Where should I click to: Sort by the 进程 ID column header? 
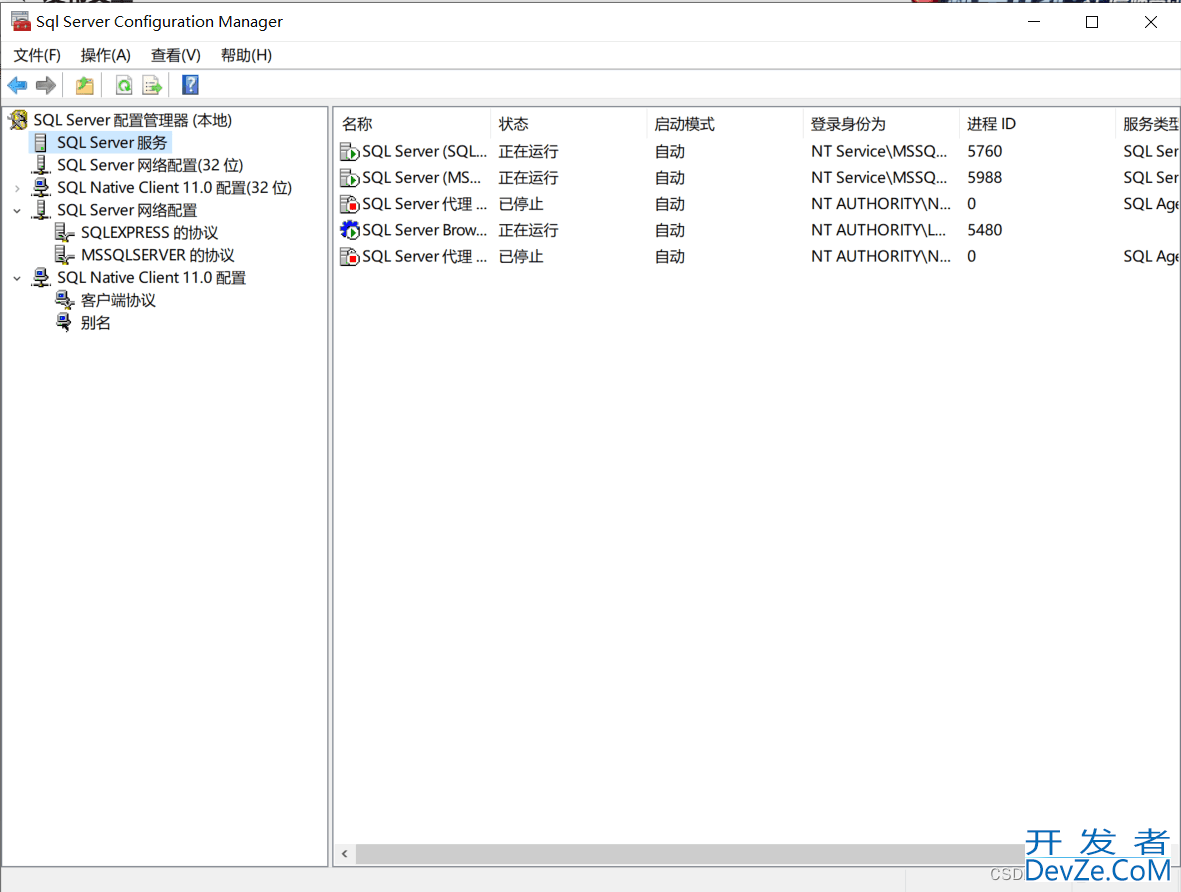[x=1037, y=124]
